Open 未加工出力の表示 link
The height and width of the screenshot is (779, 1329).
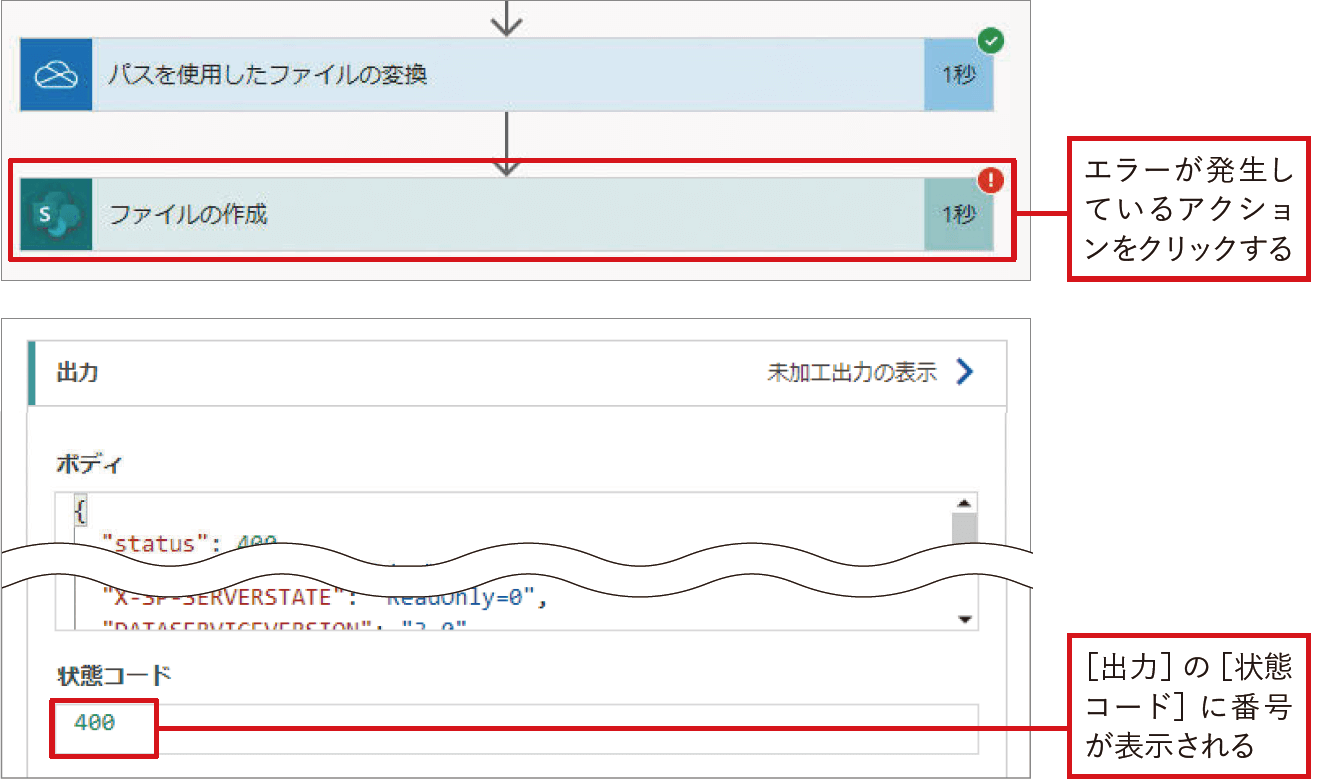852,373
